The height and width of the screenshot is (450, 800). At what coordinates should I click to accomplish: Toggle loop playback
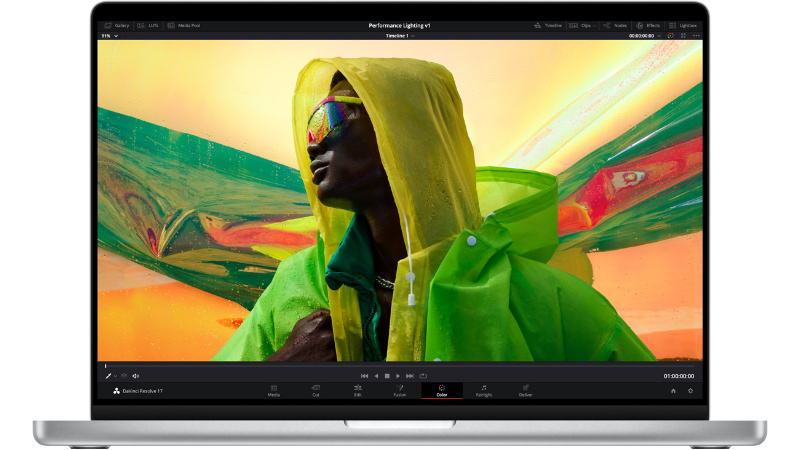423,376
